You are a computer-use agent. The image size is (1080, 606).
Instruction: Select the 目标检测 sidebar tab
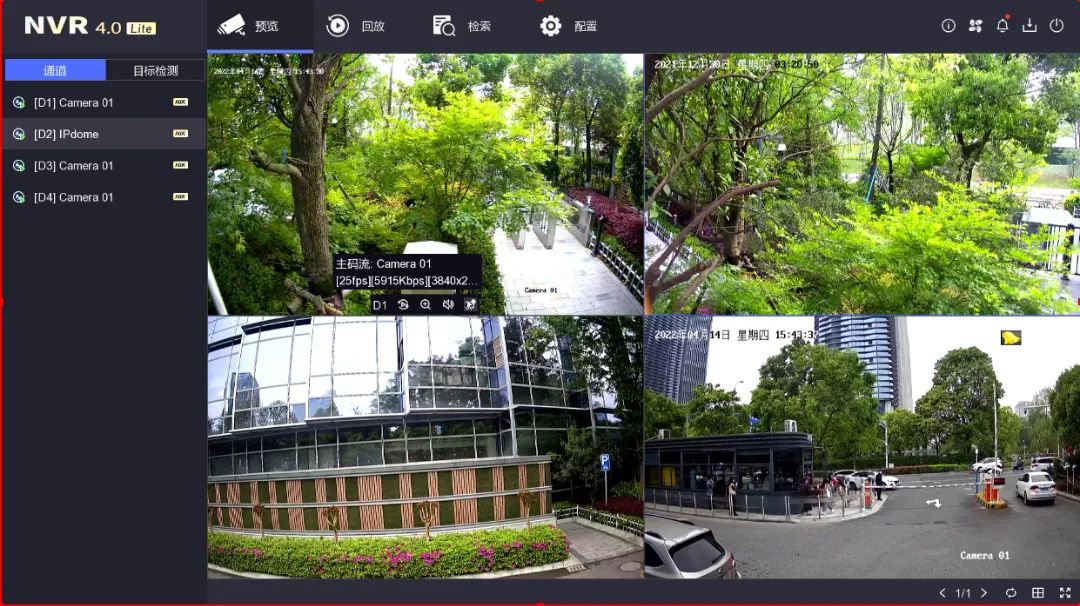coord(155,70)
